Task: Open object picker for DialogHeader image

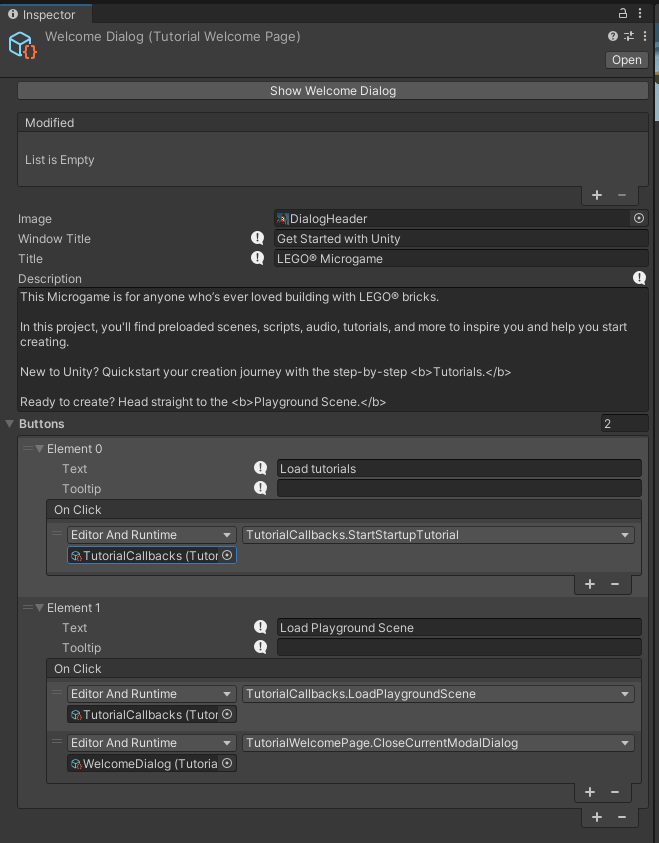Action: coord(639,218)
